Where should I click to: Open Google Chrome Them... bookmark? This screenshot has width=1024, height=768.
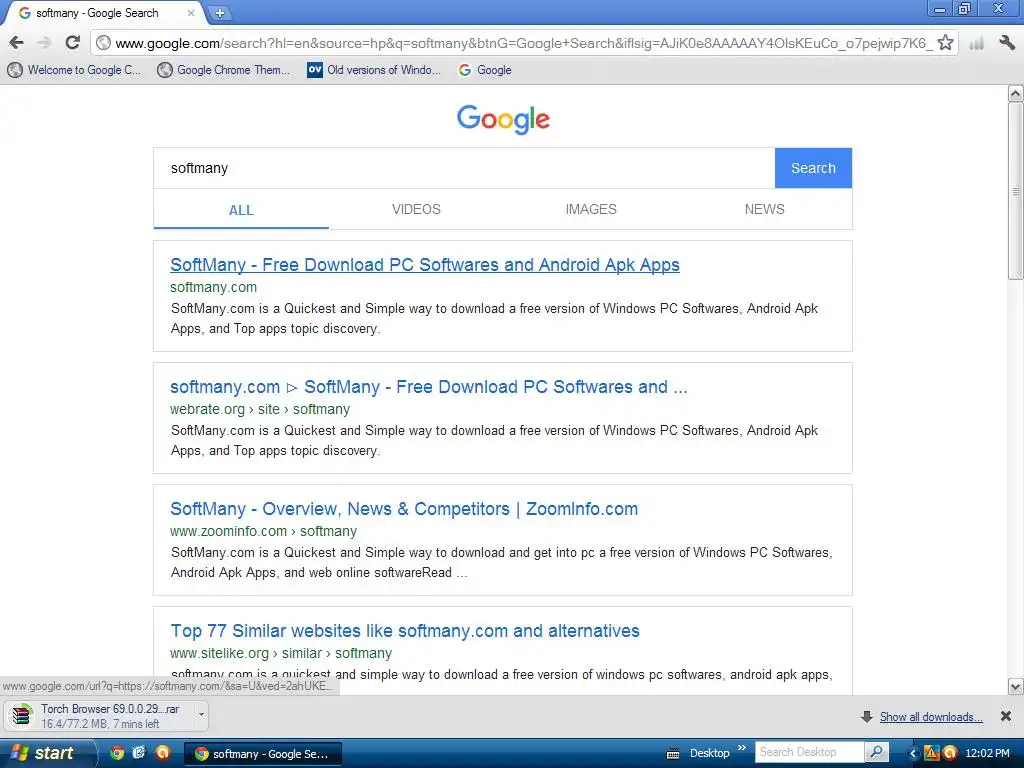[223, 70]
